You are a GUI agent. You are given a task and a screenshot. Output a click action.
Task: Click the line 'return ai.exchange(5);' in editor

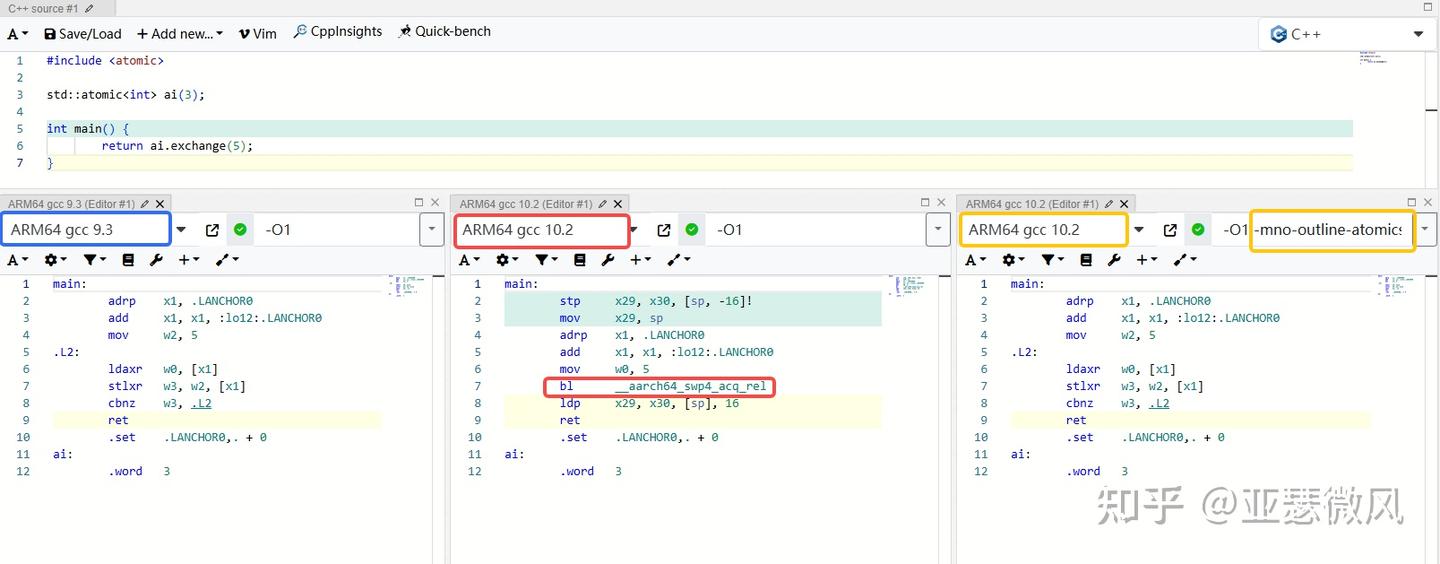(x=177, y=145)
